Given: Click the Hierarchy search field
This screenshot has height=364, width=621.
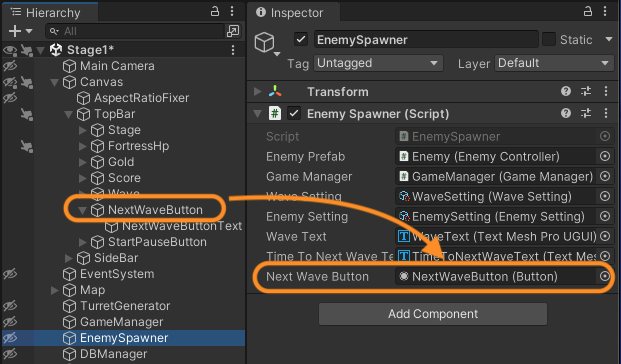Looking at the screenshot, I should click(135, 31).
